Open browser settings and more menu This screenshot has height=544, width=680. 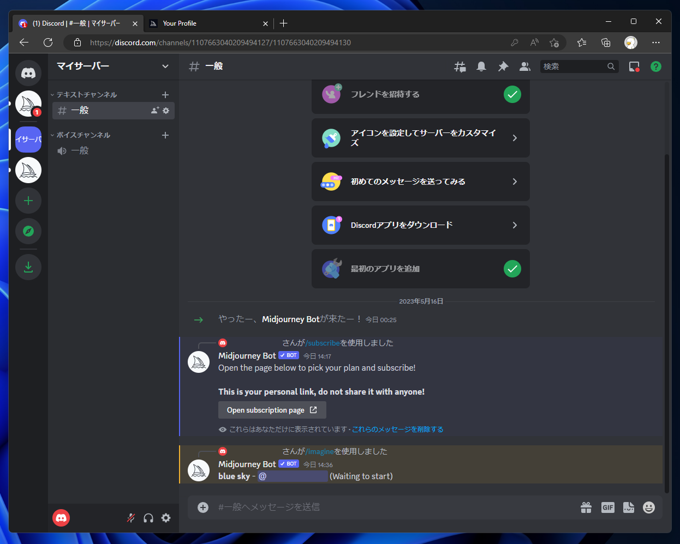coord(656,43)
